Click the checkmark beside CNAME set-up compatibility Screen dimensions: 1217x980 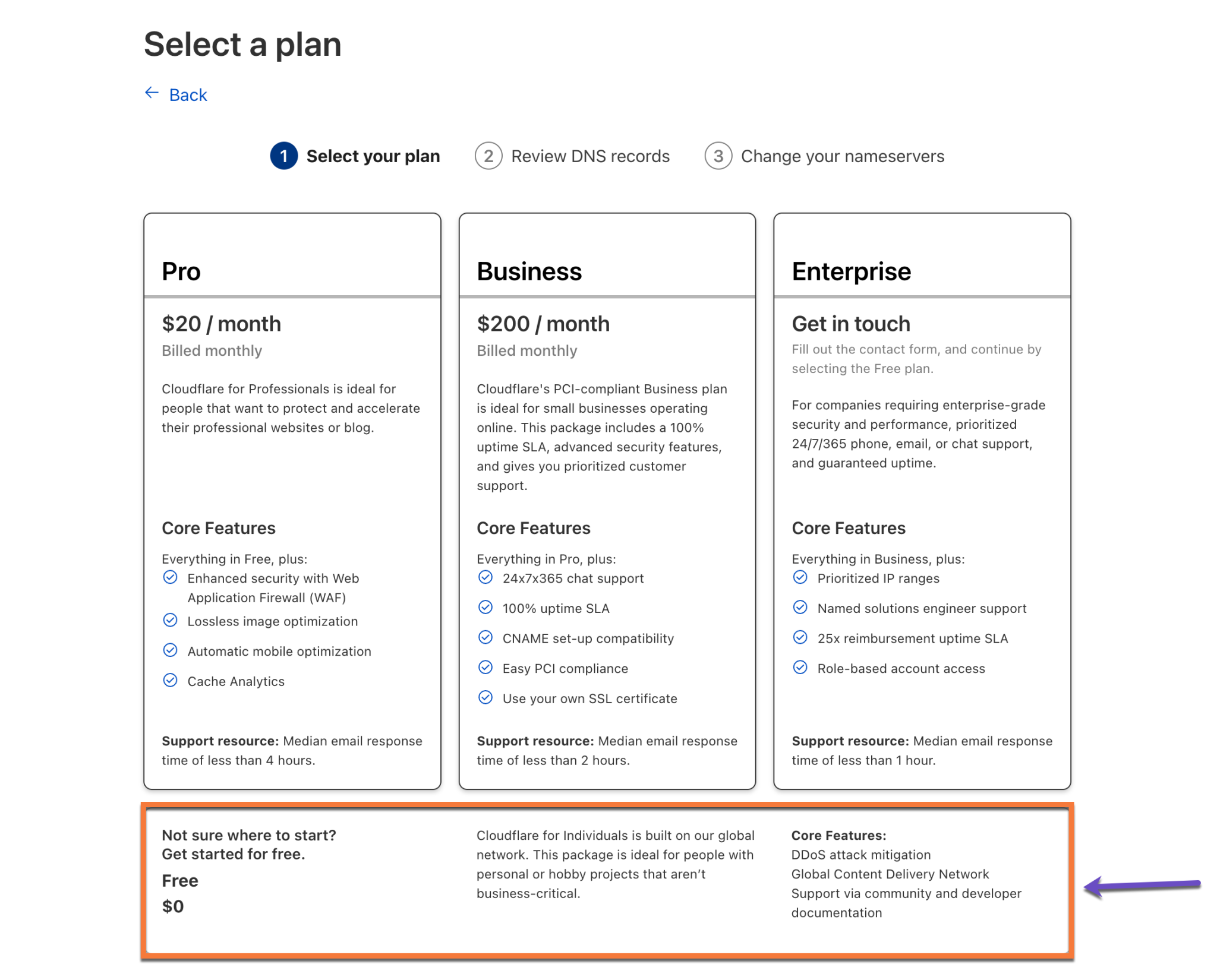tap(485, 637)
